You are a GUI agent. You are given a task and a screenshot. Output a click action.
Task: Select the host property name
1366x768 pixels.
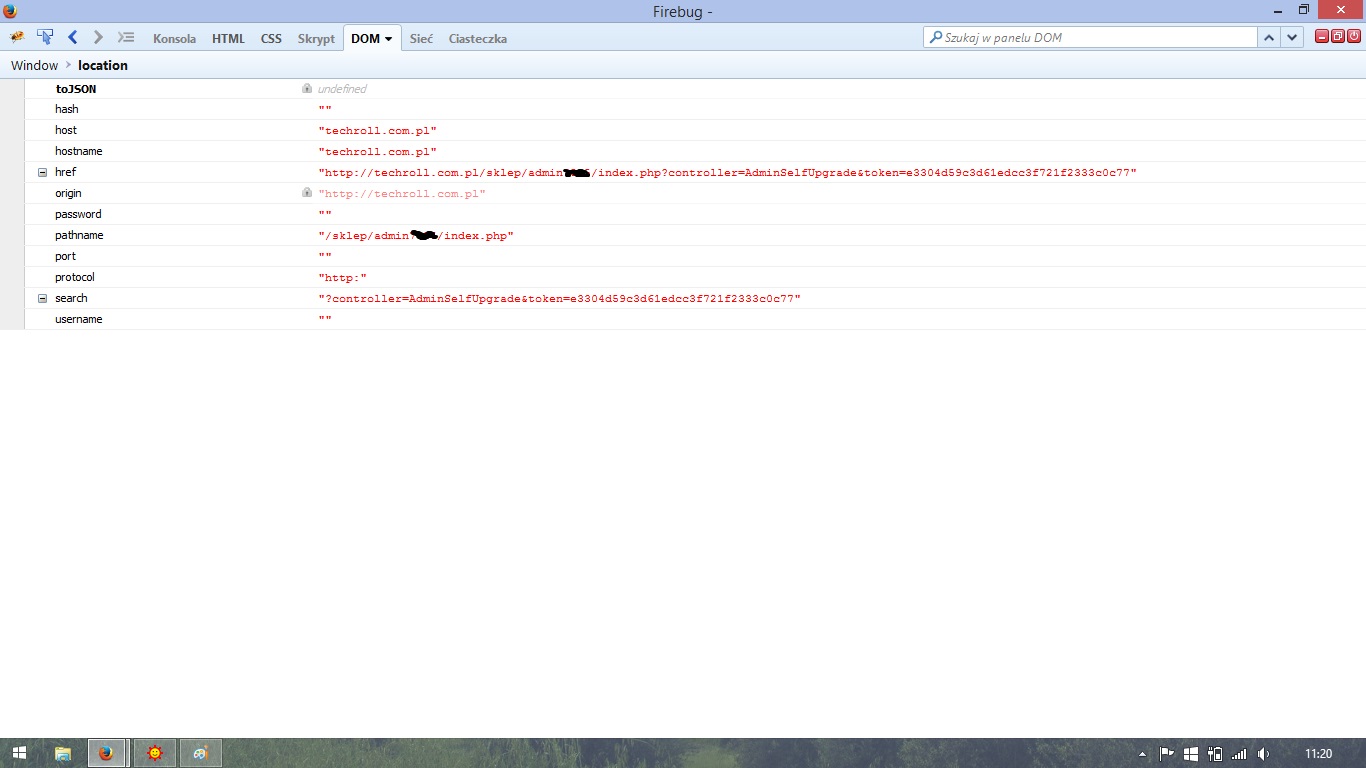[x=66, y=130]
